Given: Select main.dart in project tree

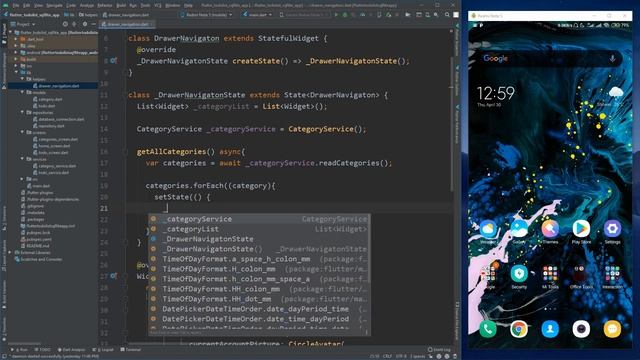Looking at the screenshot, I should [38, 186].
